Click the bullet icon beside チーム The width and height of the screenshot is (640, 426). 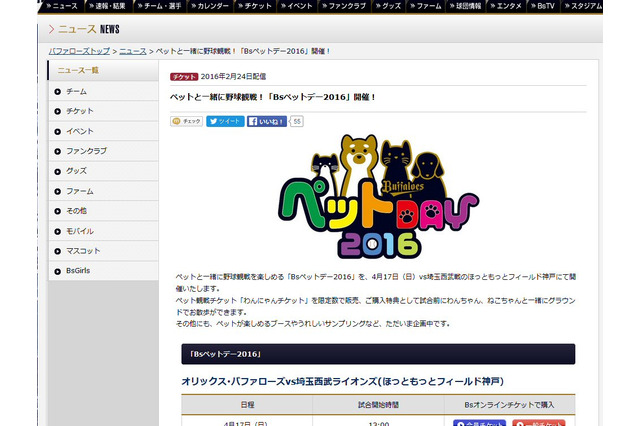(58, 92)
